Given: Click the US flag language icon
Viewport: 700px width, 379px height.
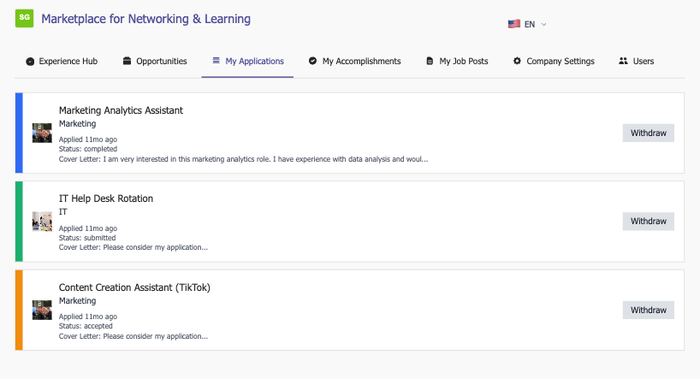Looking at the screenshot, I should click(514, 24).
